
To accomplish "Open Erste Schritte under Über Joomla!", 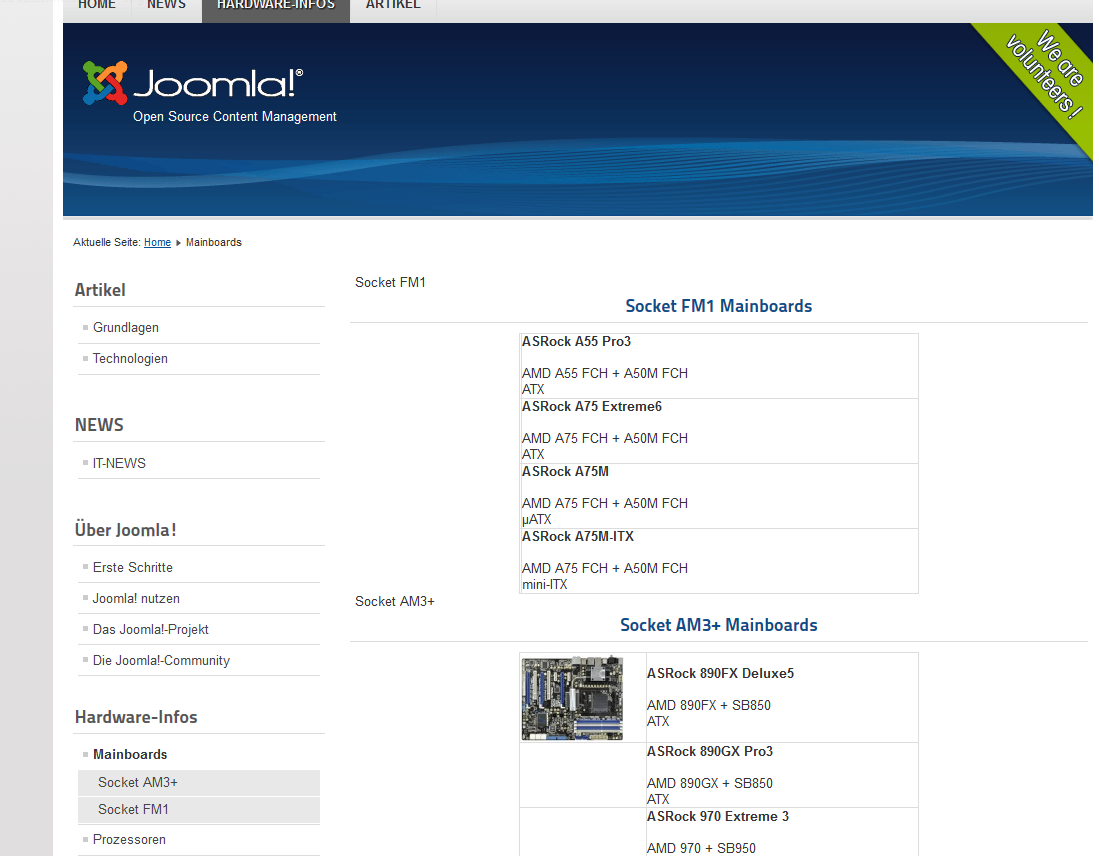I will (x=132, y=567).
